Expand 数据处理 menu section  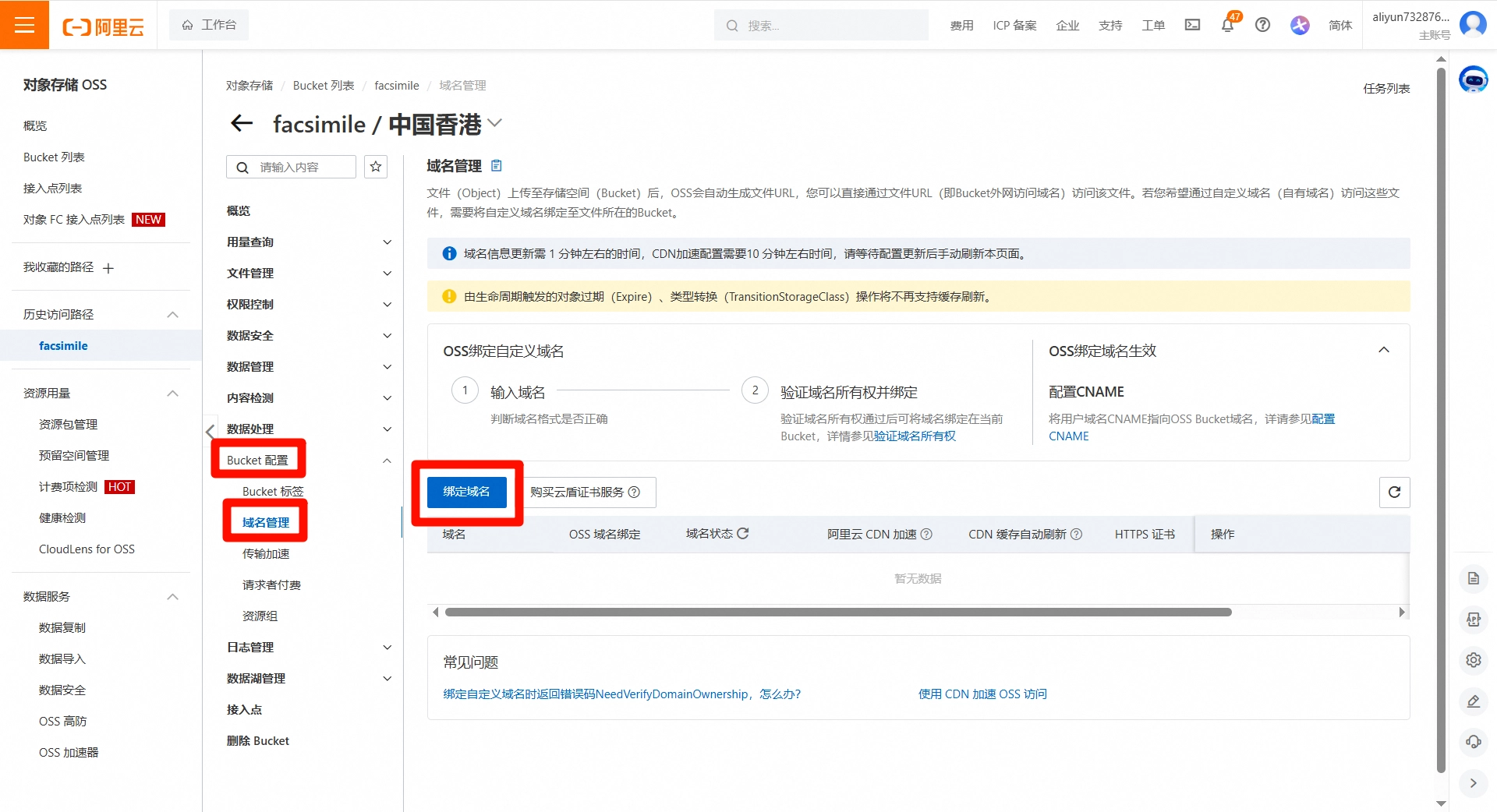click(x=387, y=429)
